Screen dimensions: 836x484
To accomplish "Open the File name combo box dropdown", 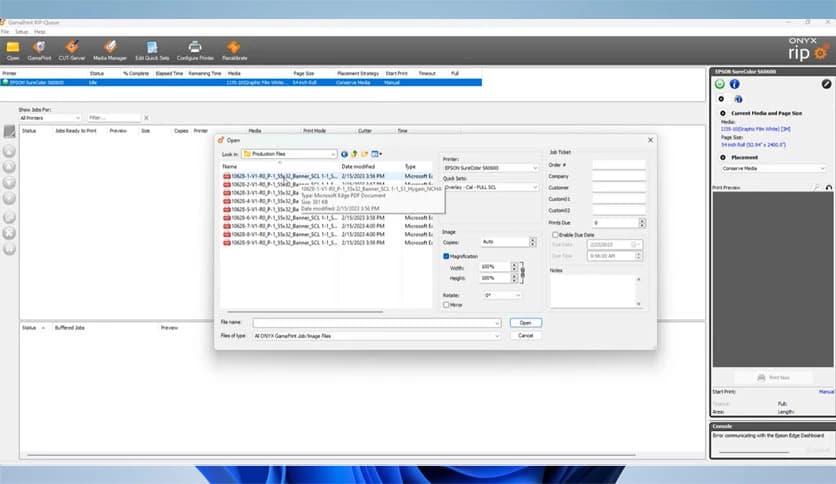I will pos(496,323).
